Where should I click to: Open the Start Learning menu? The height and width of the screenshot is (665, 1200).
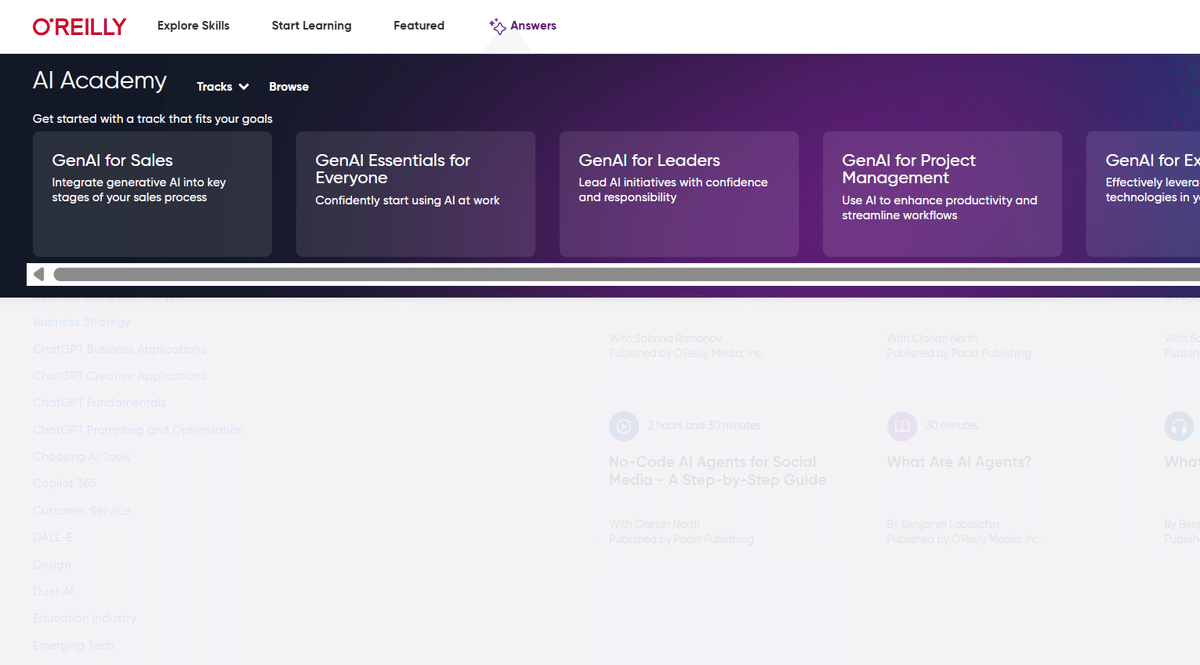(x=312, y=26)
